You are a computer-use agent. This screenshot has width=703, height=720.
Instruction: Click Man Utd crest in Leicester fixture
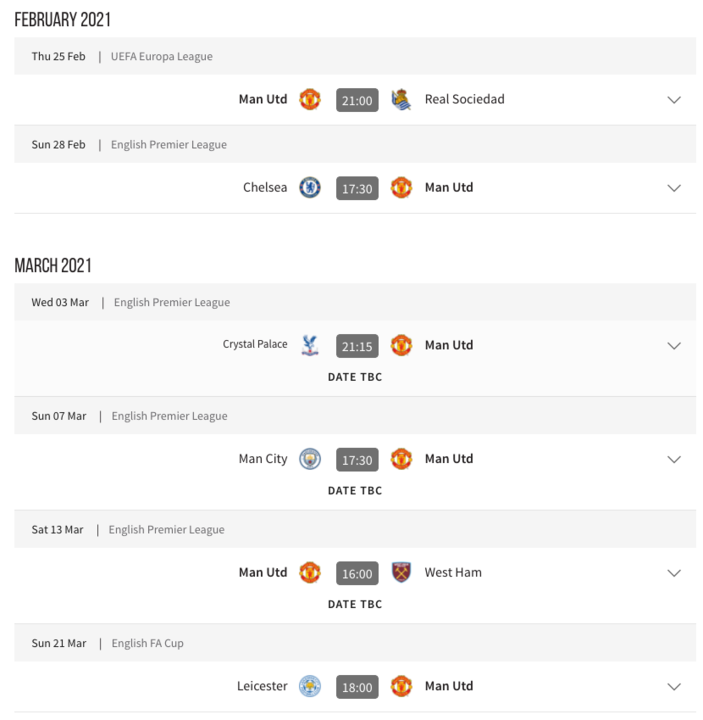click(401, 686)
